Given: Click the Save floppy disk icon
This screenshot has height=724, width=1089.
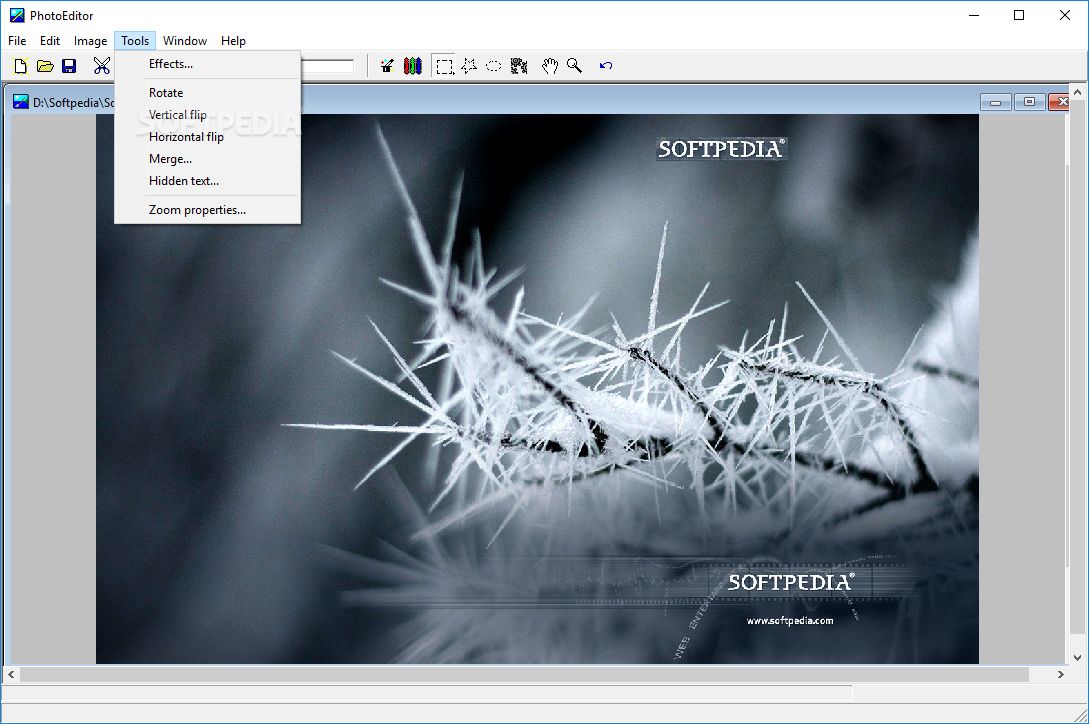Looking at the screenshot, I should (x=69, y=66).
